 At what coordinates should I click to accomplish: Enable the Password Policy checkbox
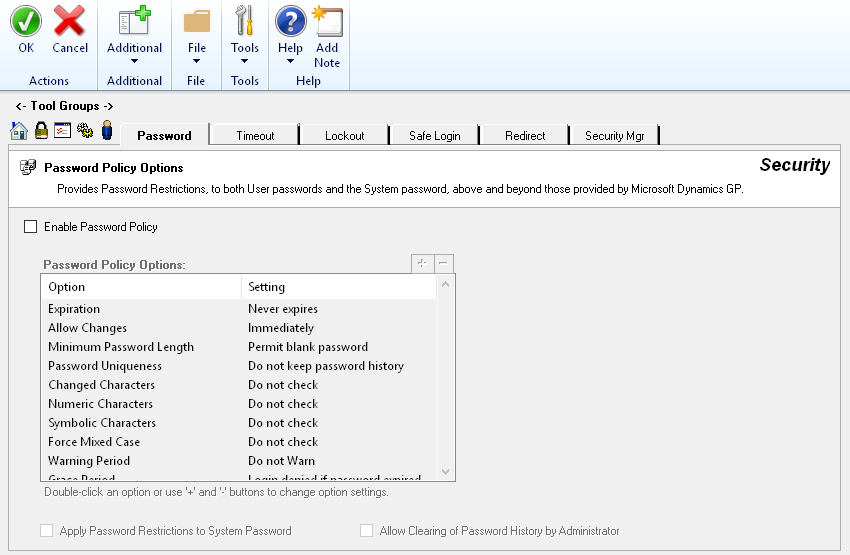(31, 227)
